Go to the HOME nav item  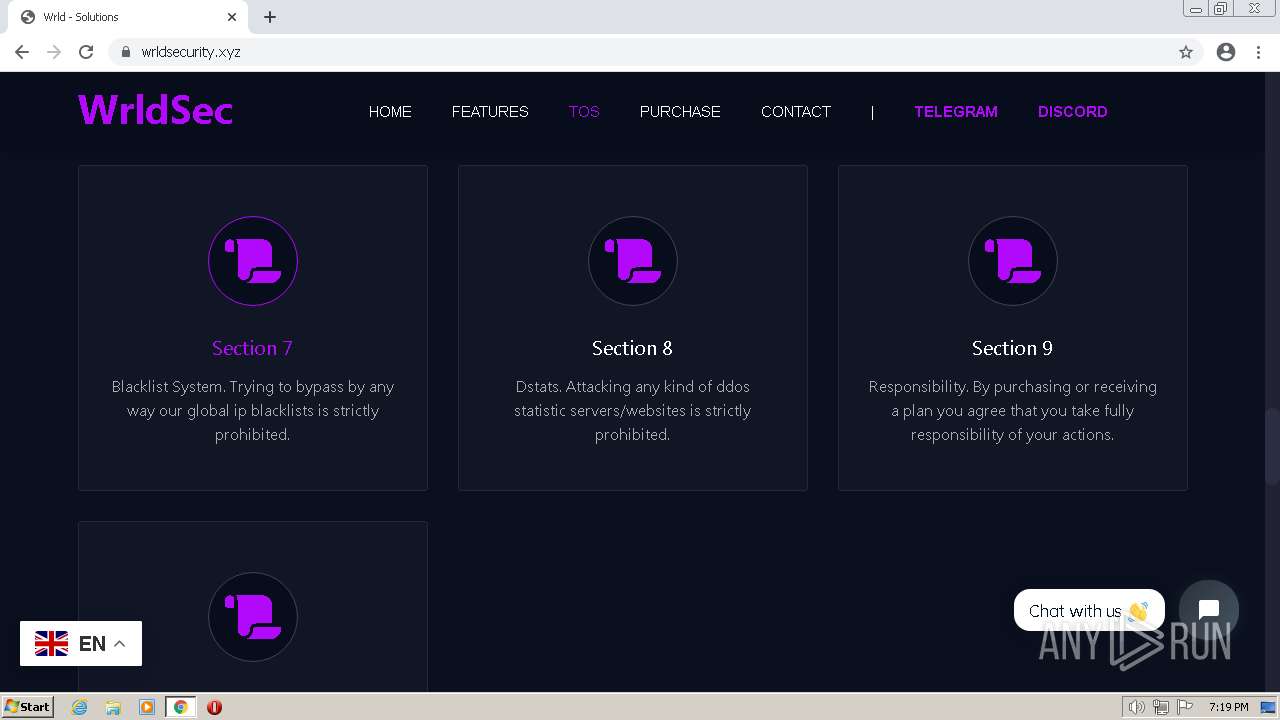(390, 112)
